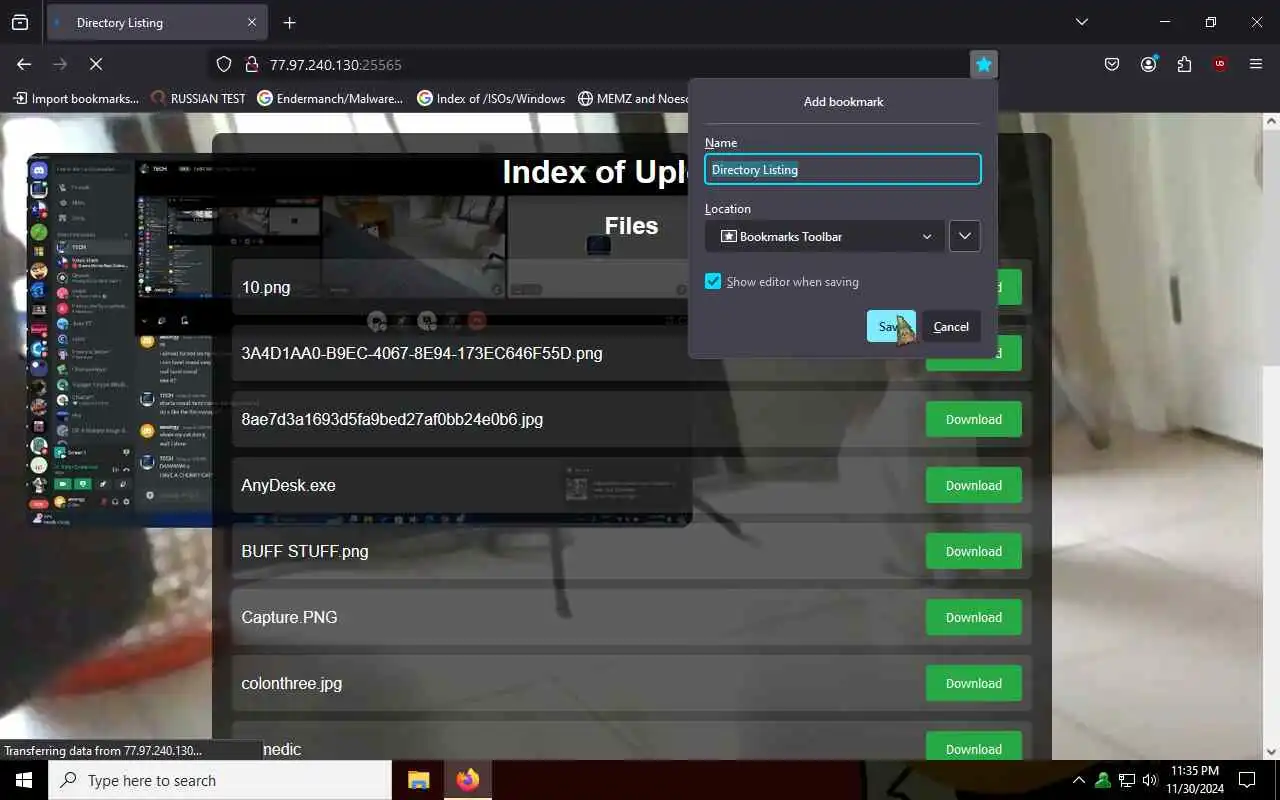Download BUFF STUFF.png
1280x800 pixels.
(x=974, y=551)
